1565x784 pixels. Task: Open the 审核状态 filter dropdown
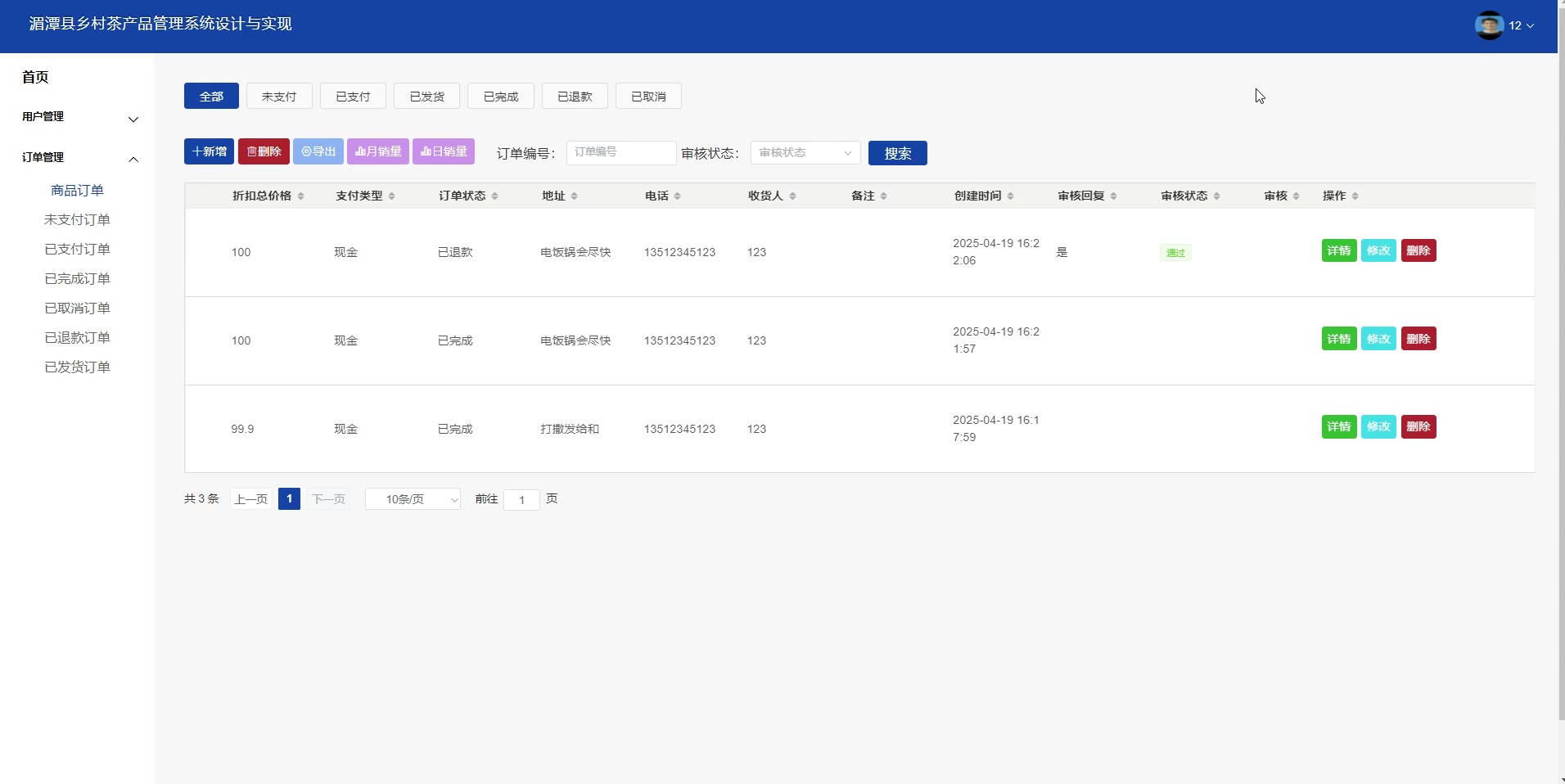(x=805, y=153)
